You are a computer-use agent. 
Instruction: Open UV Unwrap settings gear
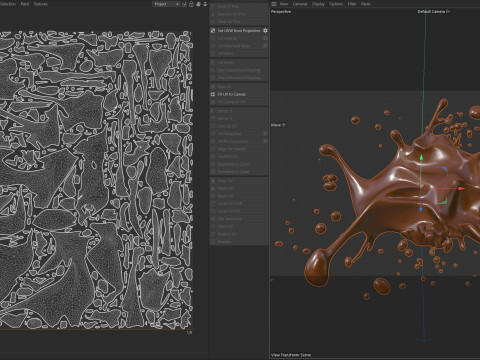pos(265,38)
